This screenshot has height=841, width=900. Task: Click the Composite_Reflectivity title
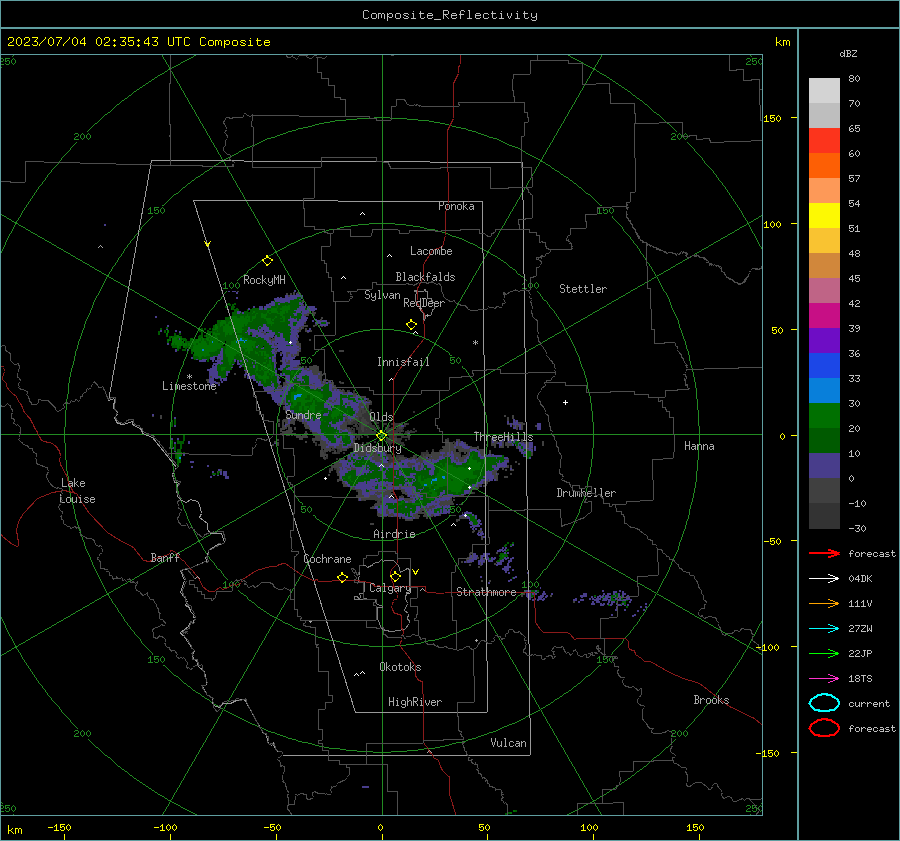(449, 15)
